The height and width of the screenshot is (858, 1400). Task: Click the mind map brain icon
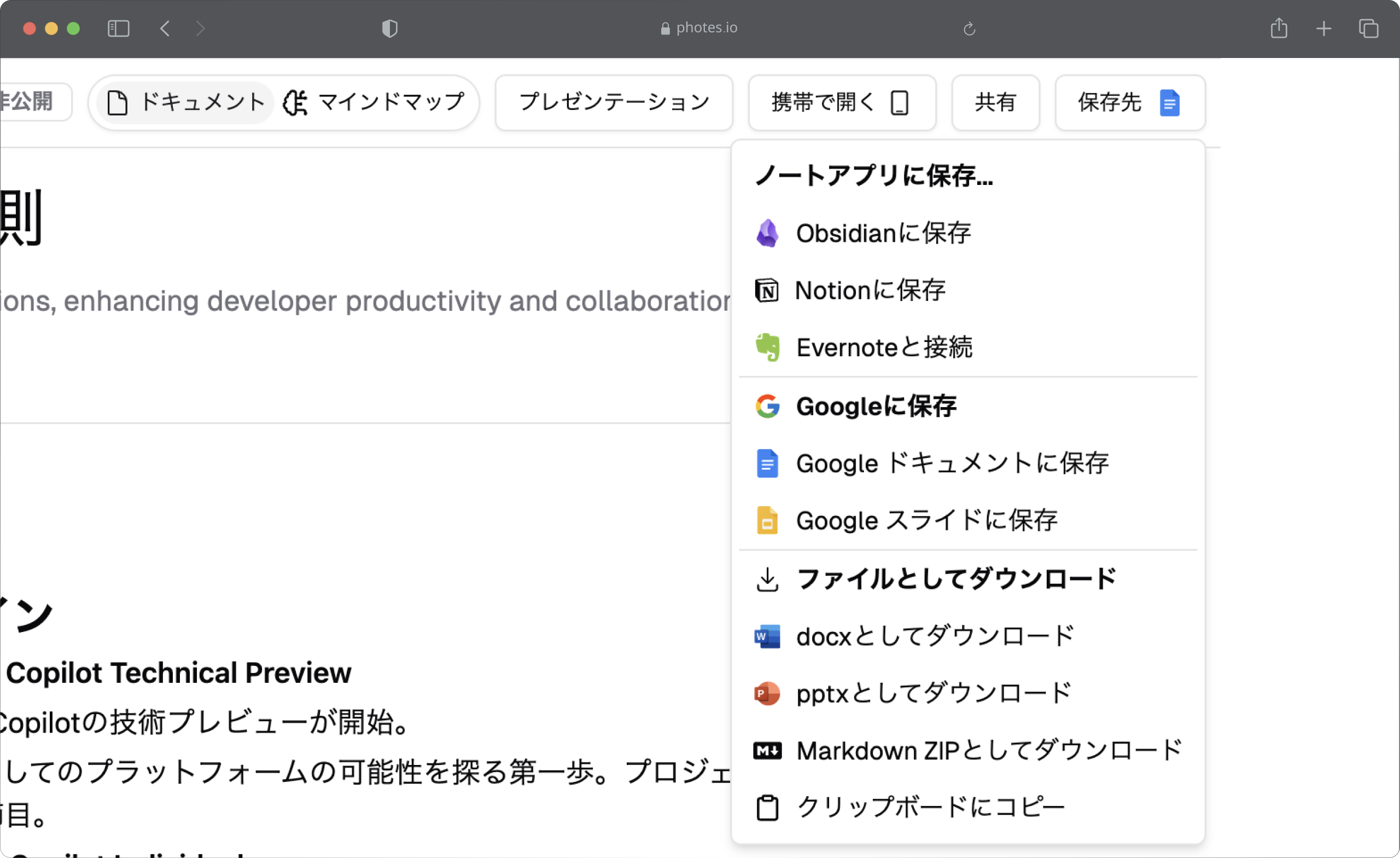pos(295,103)
